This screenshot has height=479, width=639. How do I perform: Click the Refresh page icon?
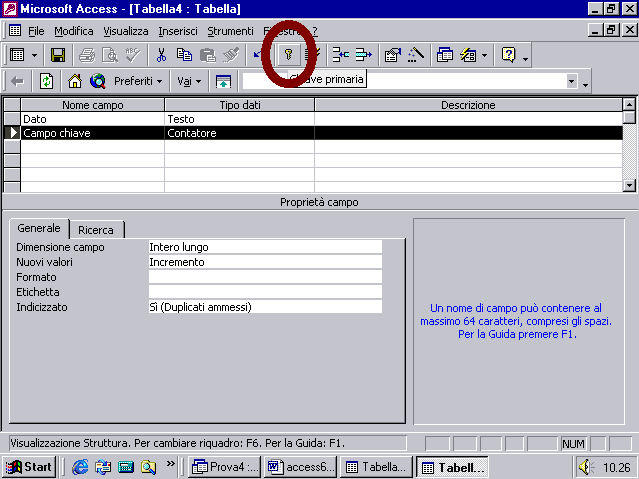coord(46,81)
